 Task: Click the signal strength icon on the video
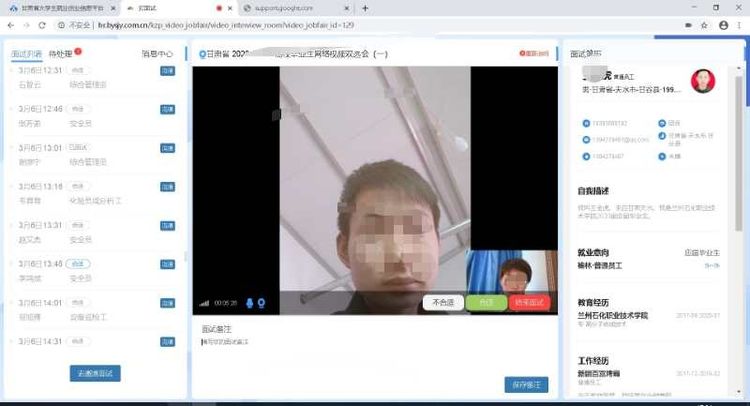pos(204,303)
